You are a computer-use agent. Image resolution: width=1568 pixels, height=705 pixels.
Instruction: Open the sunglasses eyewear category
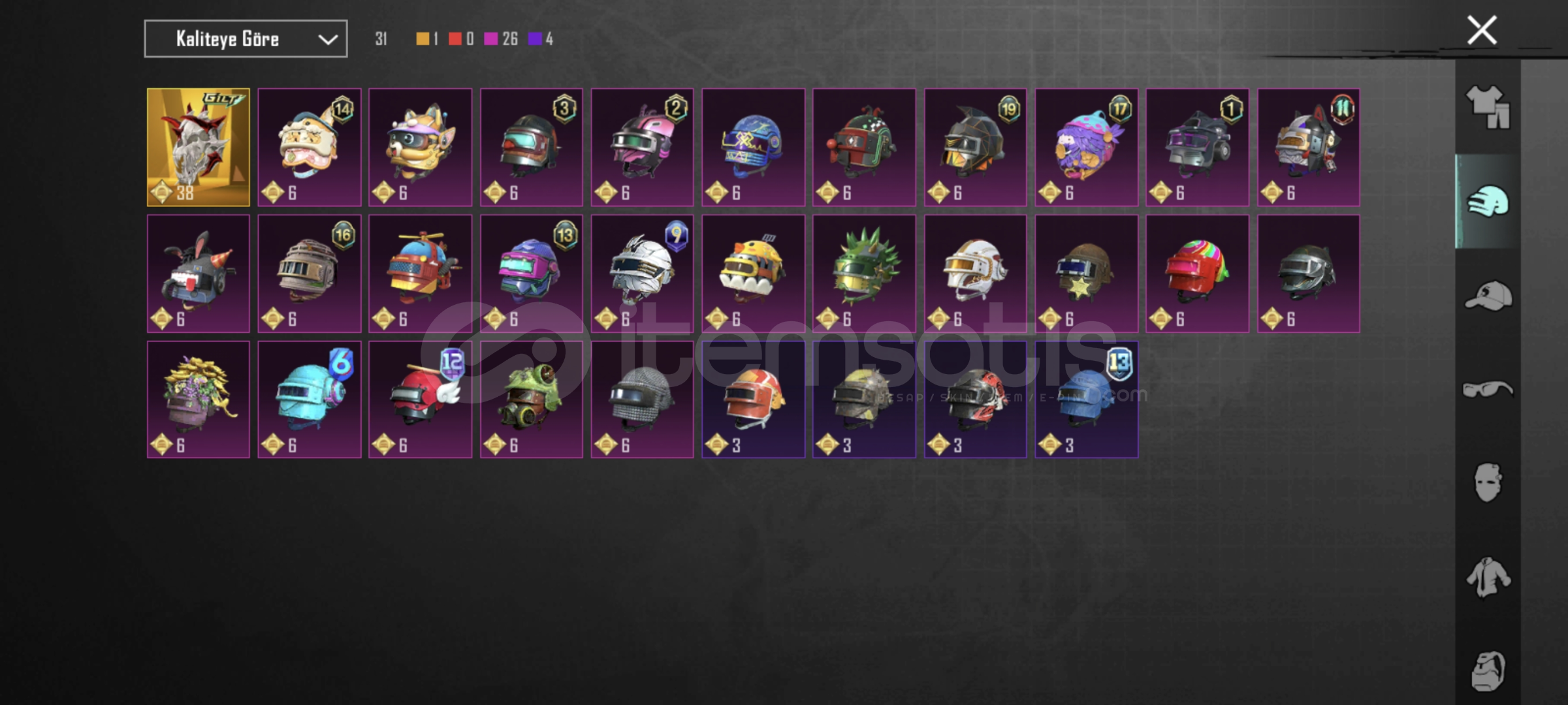click(x=1488, y=389)
